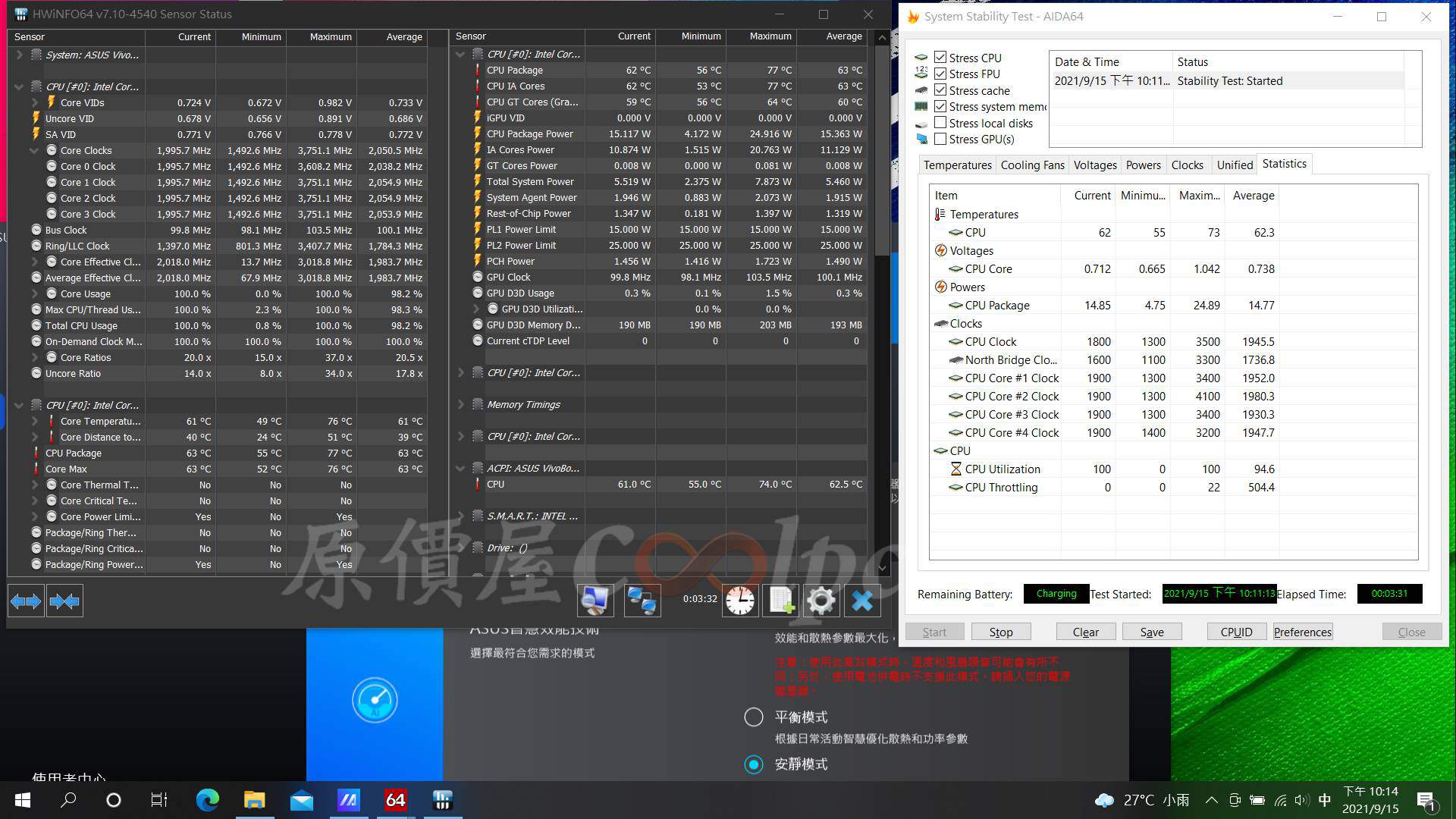Click HWiNFO clock reset timer icon

[740, 601]
